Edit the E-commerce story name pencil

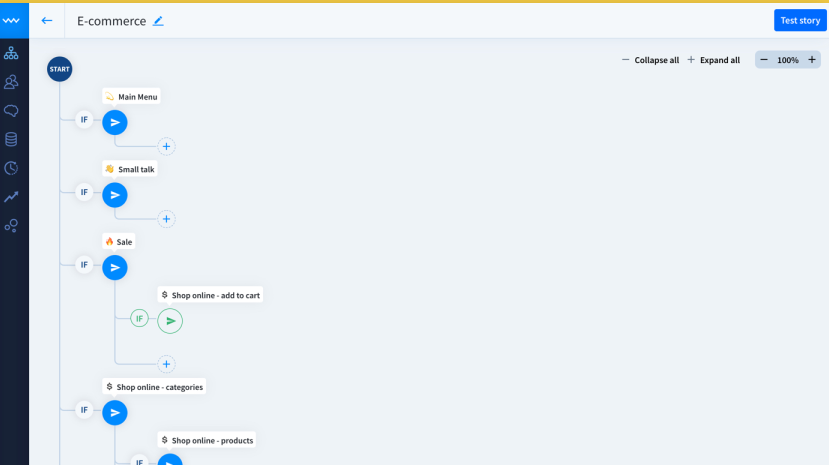click(158, 21)
